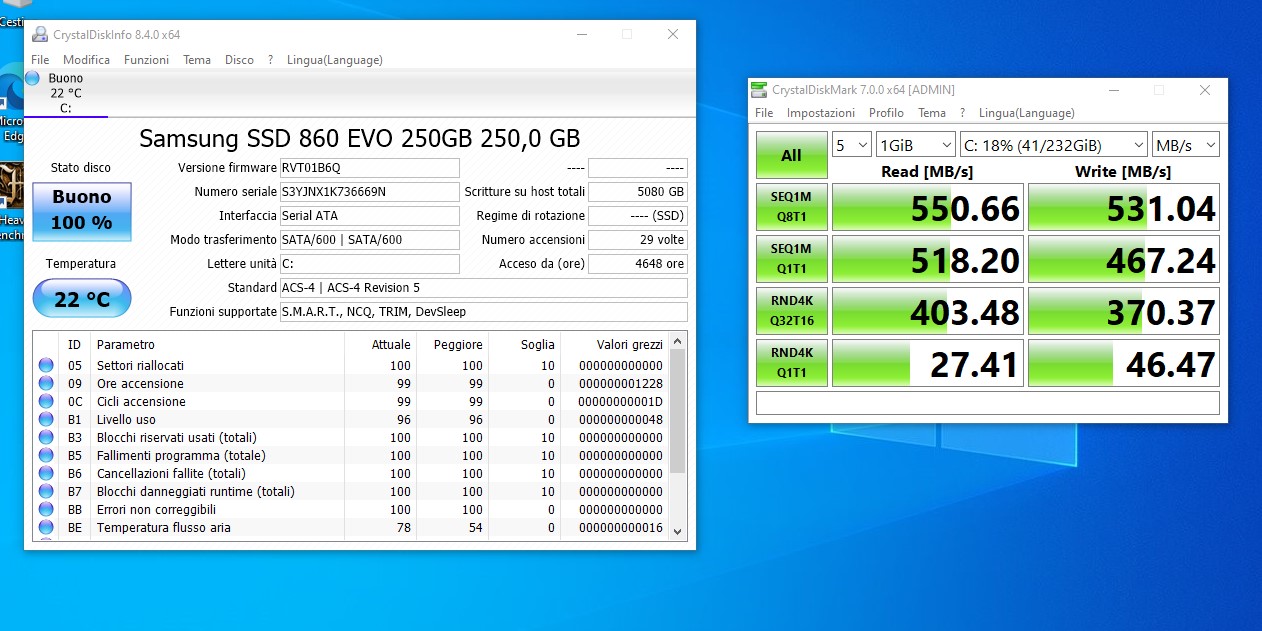The width and height of the screenshot is (1262, 631).
Task: Open the ? help menu in CrystalDiskInfo
Action: point(270,60)
